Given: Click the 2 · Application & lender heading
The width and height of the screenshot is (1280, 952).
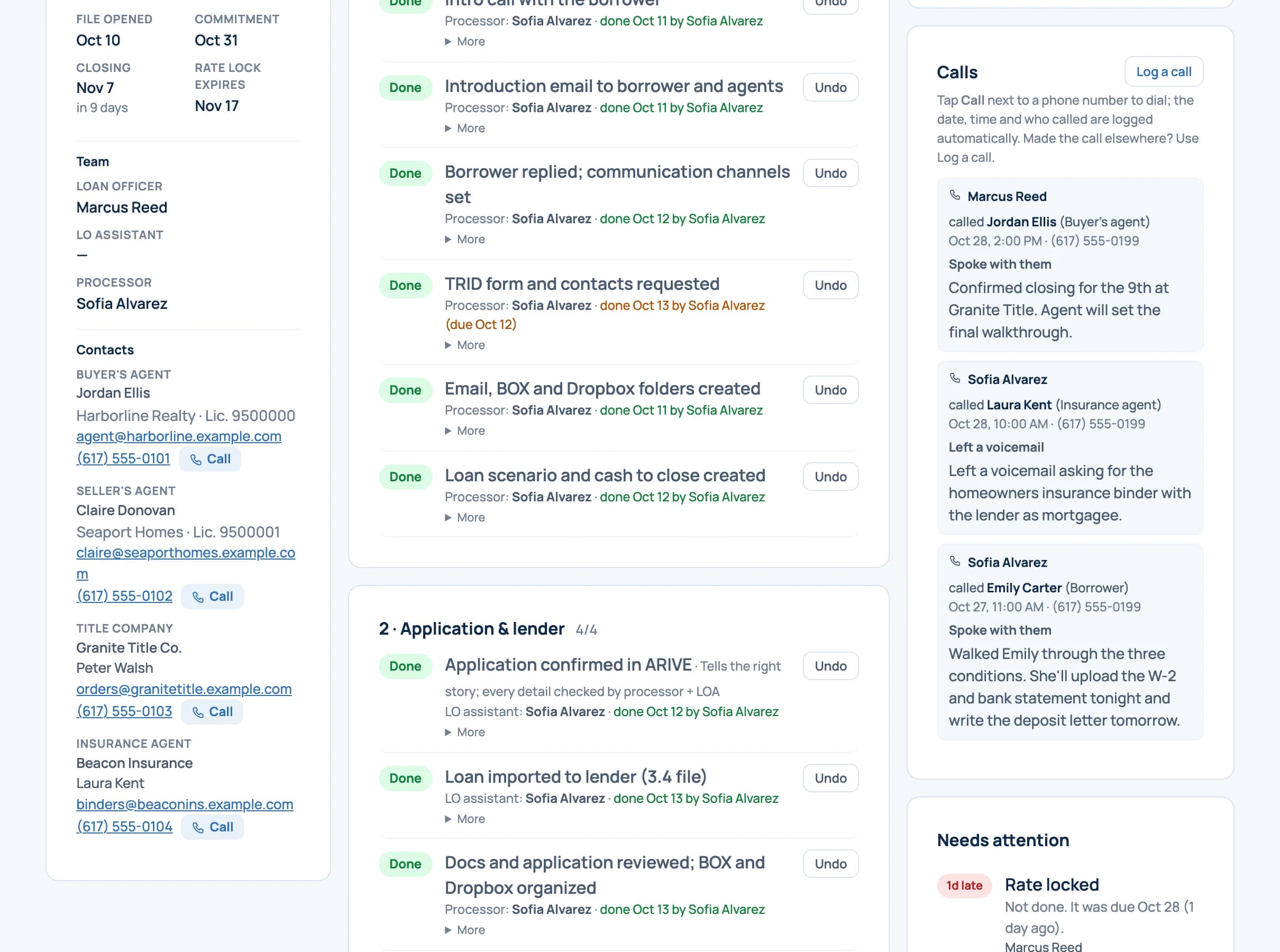Looking at the screenshot, I should click(471, 629).
